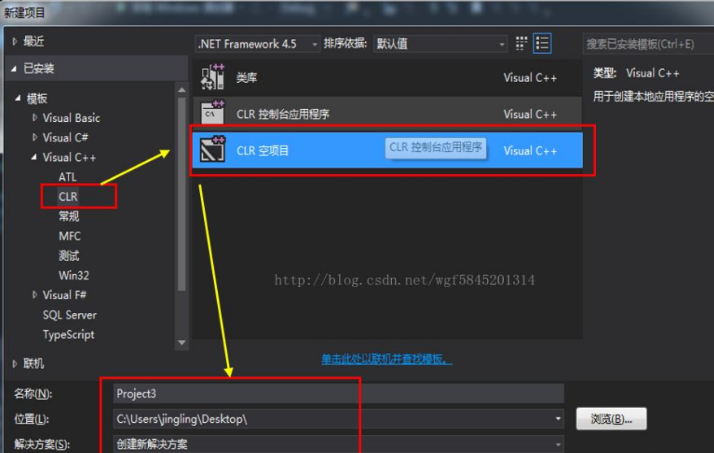Select CLR 空项目 template icon
This screenshot has height=453, width=714.
pyautogui.click(x=213, y=149)
